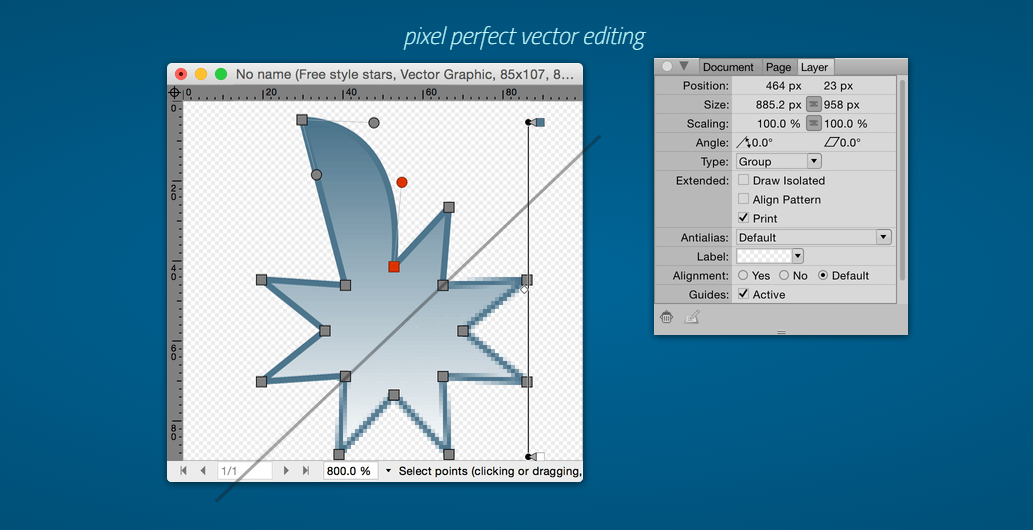
Task: Close the properties panel with gray circle
Action: 667,66
